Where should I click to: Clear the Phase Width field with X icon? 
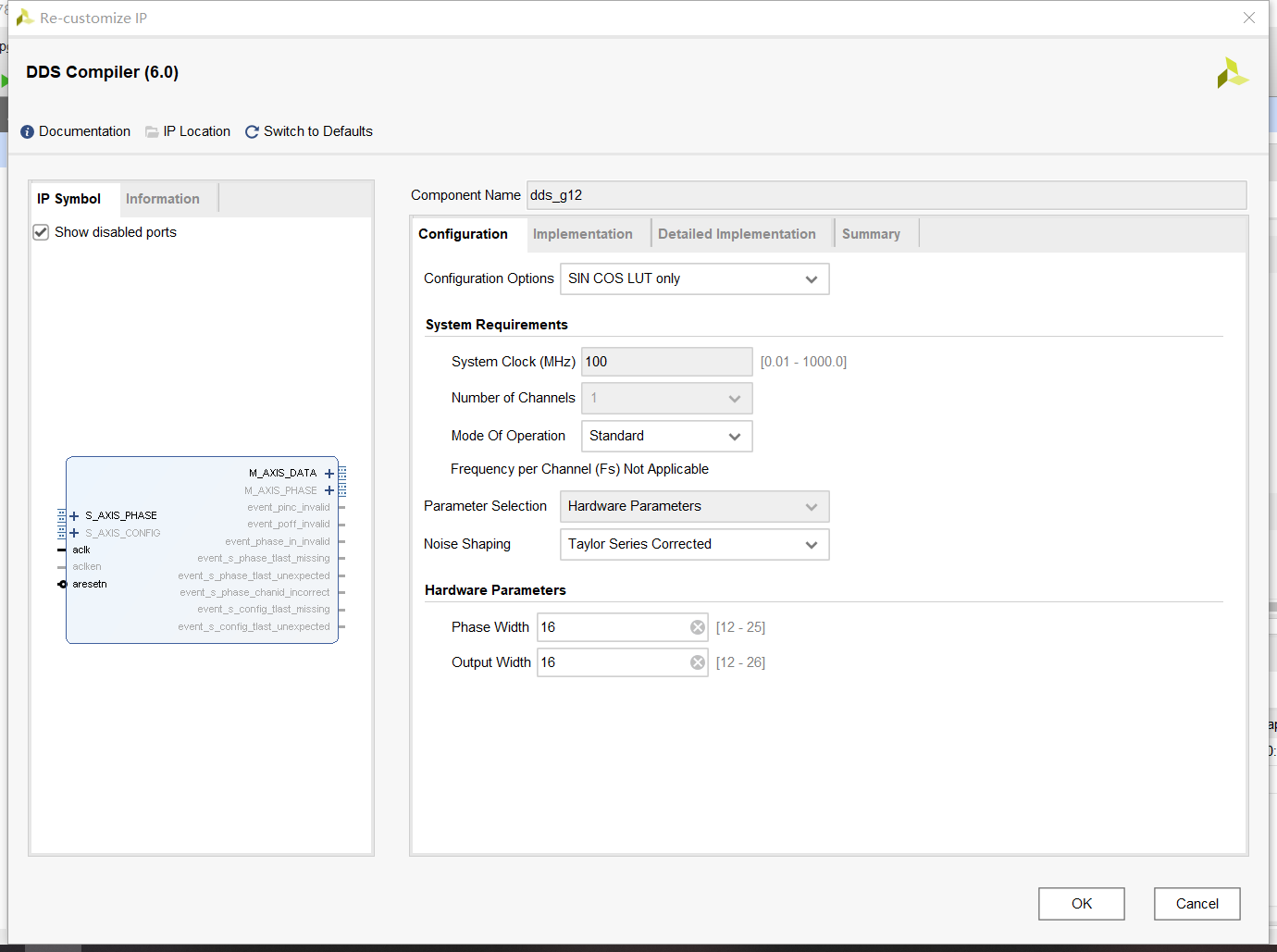coord(698,627)
